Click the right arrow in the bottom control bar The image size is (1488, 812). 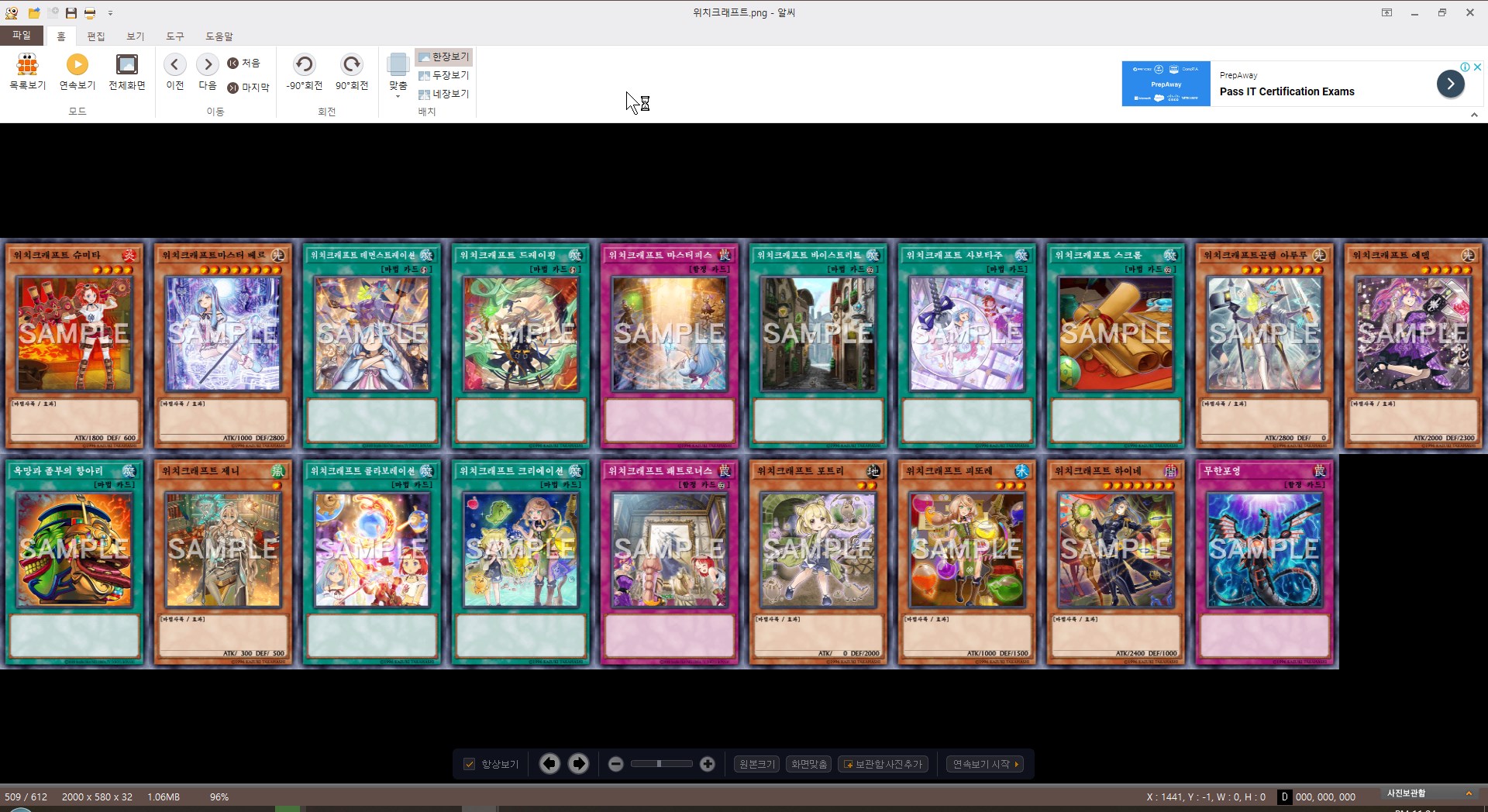(579, 764)
